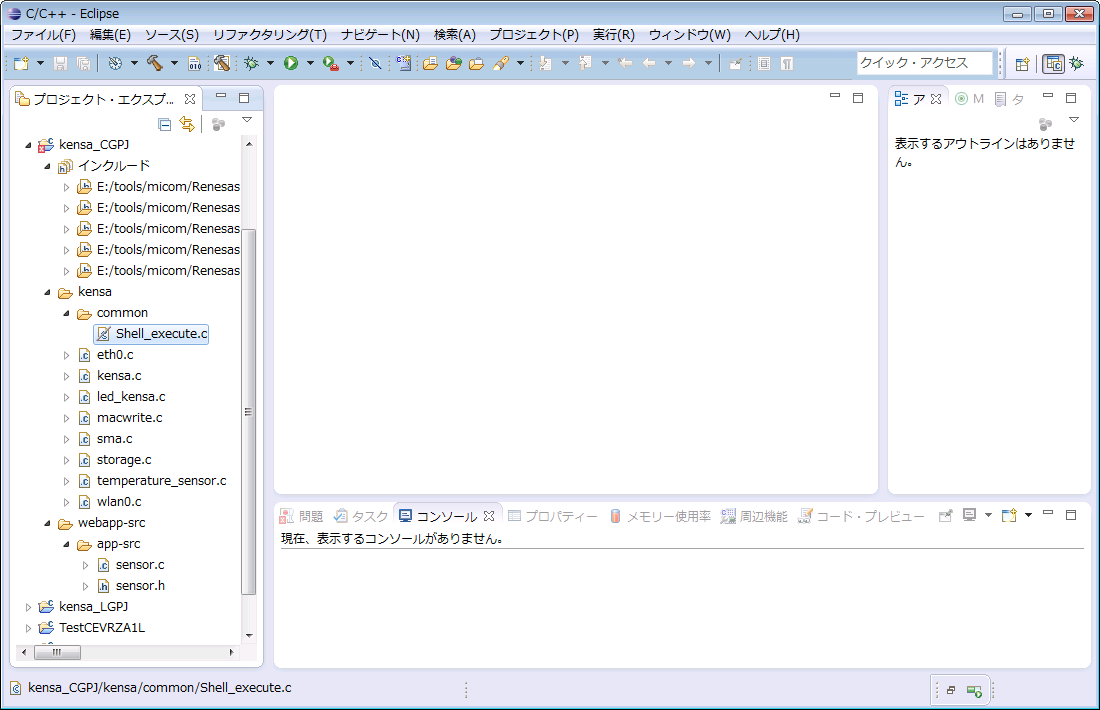The width and height of the screenshot is (1100, 710).
Task: Collapse the webapp-src folder
Action: coord(48,523)
